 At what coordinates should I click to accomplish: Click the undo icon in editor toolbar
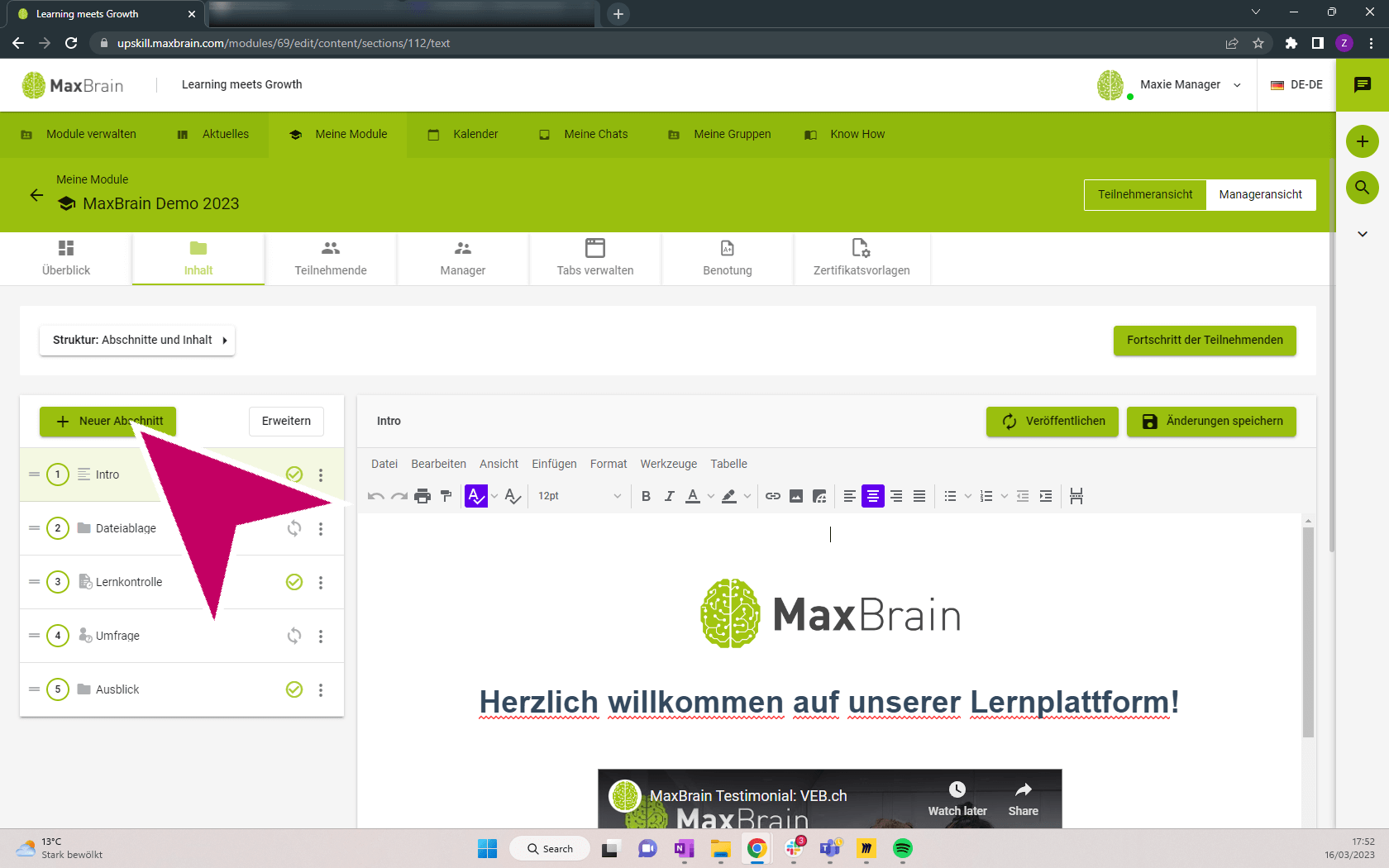[376, 496]
